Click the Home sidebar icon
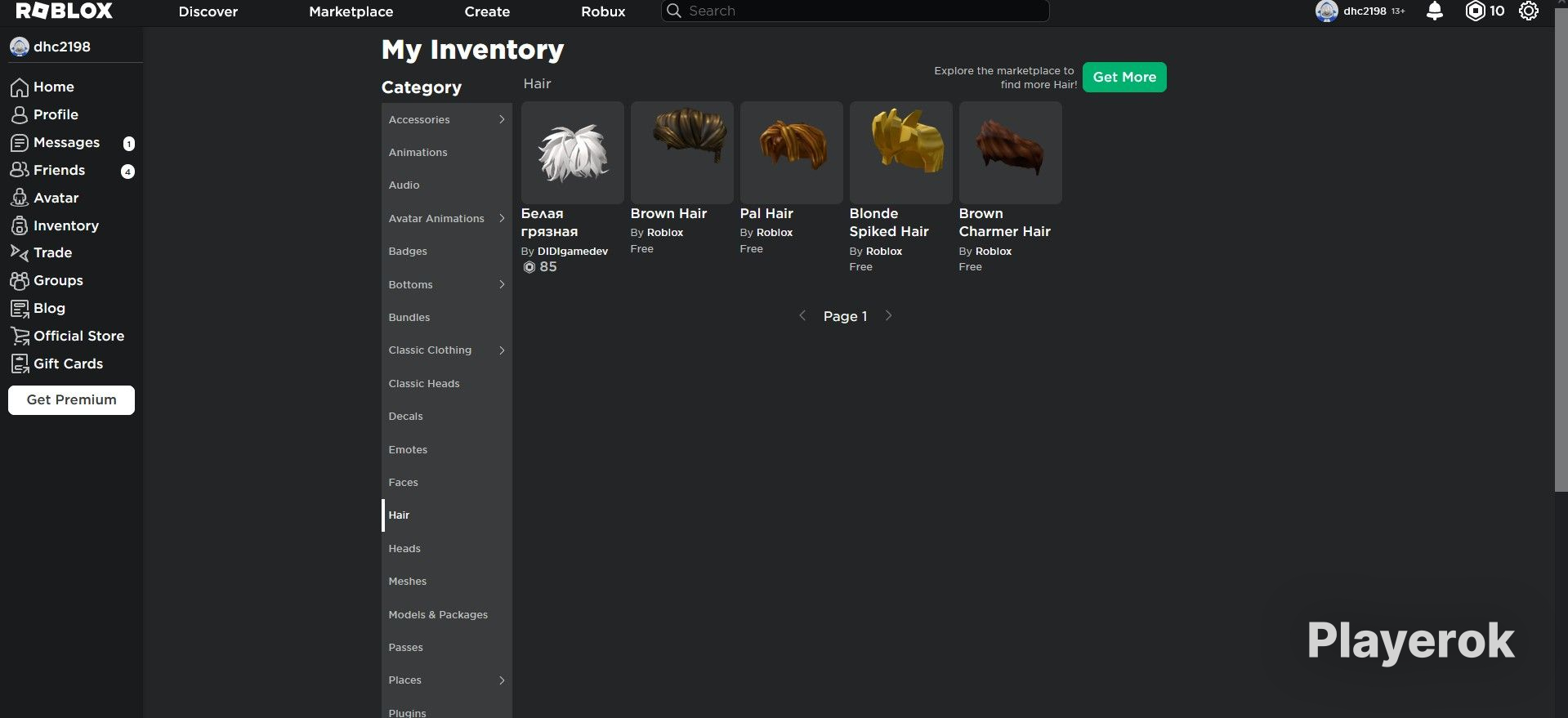The width and height of the screenshot is (1568, 718). coord(20,87)
